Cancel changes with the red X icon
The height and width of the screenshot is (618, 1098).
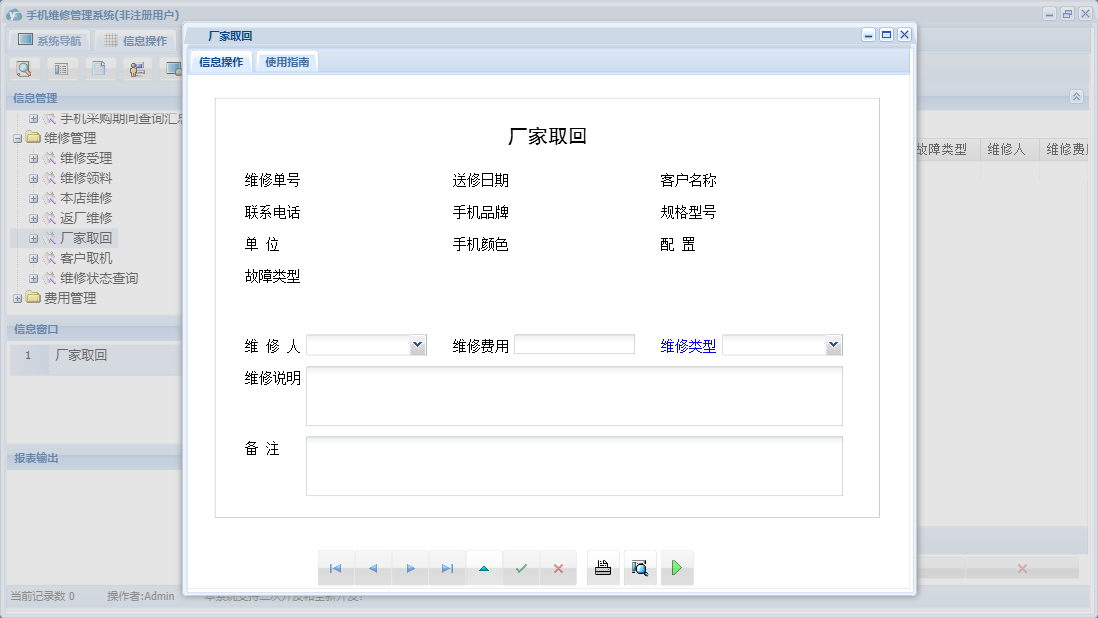558,568
